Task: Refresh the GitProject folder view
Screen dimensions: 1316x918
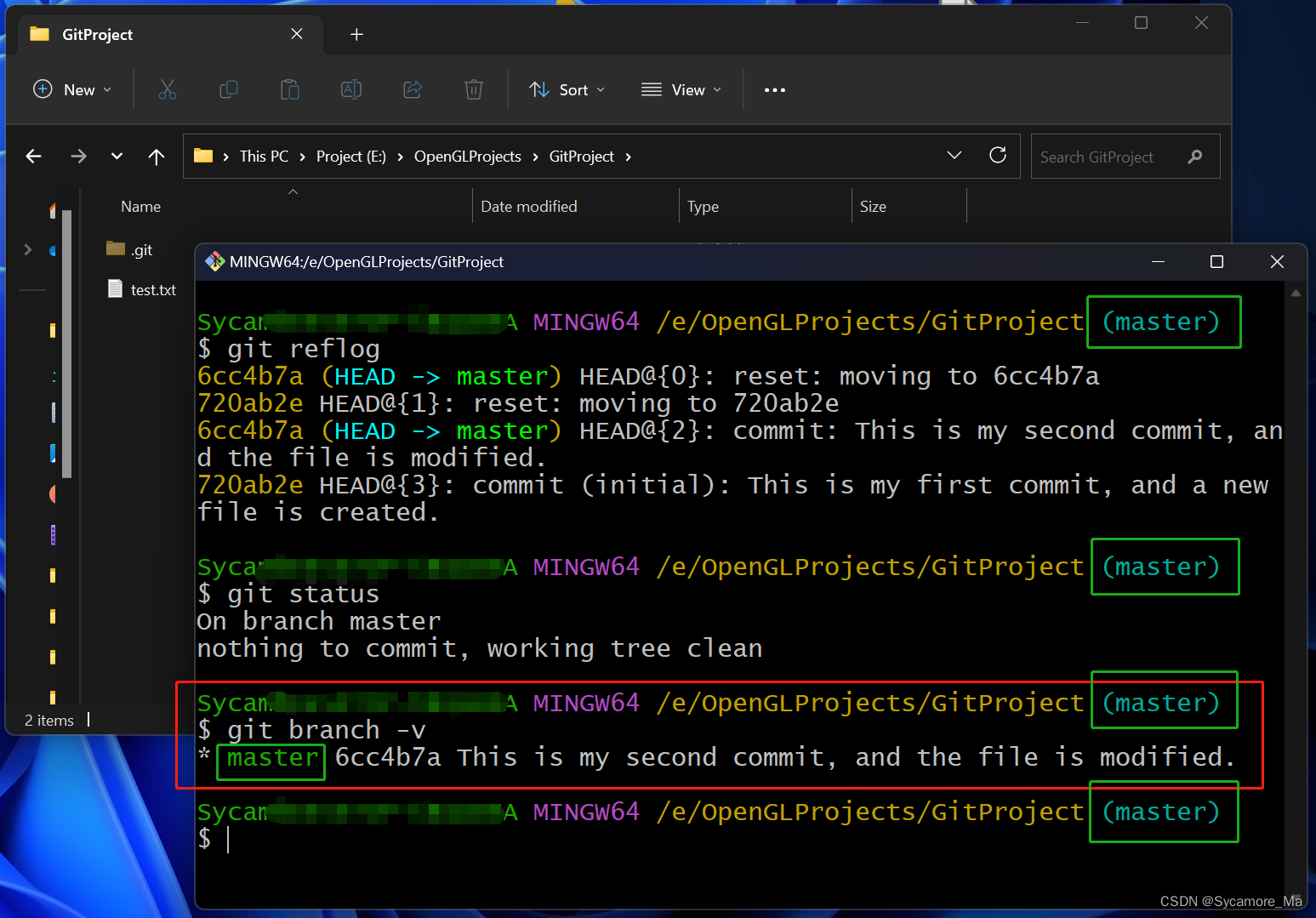Action: (x=998, y=155)
